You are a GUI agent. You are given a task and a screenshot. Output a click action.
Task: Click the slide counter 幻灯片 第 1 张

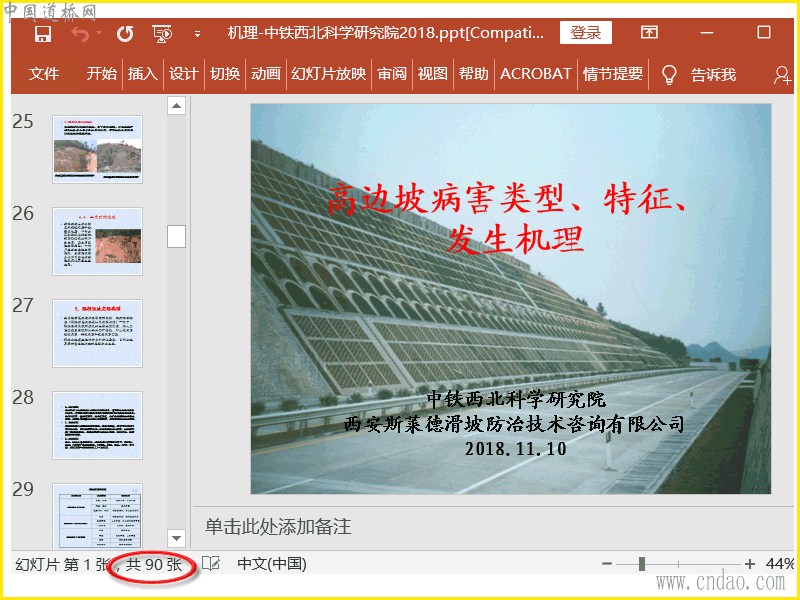62,564
